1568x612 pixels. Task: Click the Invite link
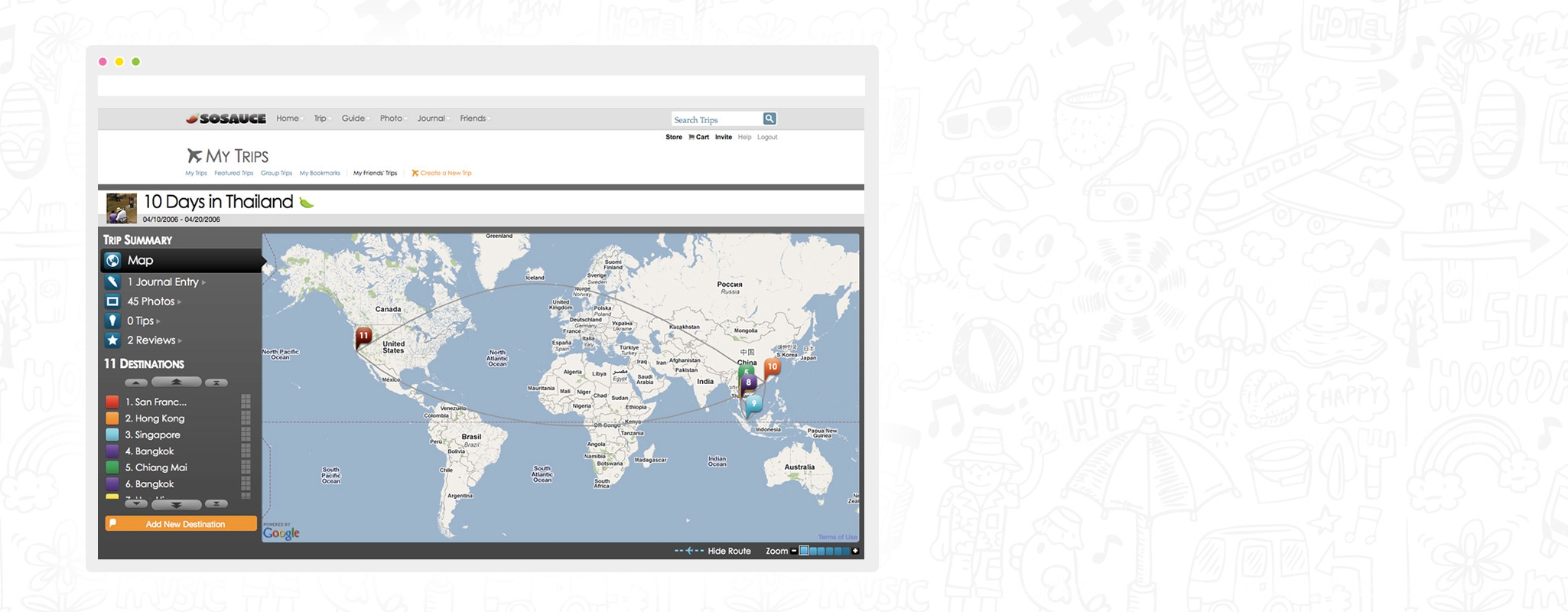(x=724, y=137)
